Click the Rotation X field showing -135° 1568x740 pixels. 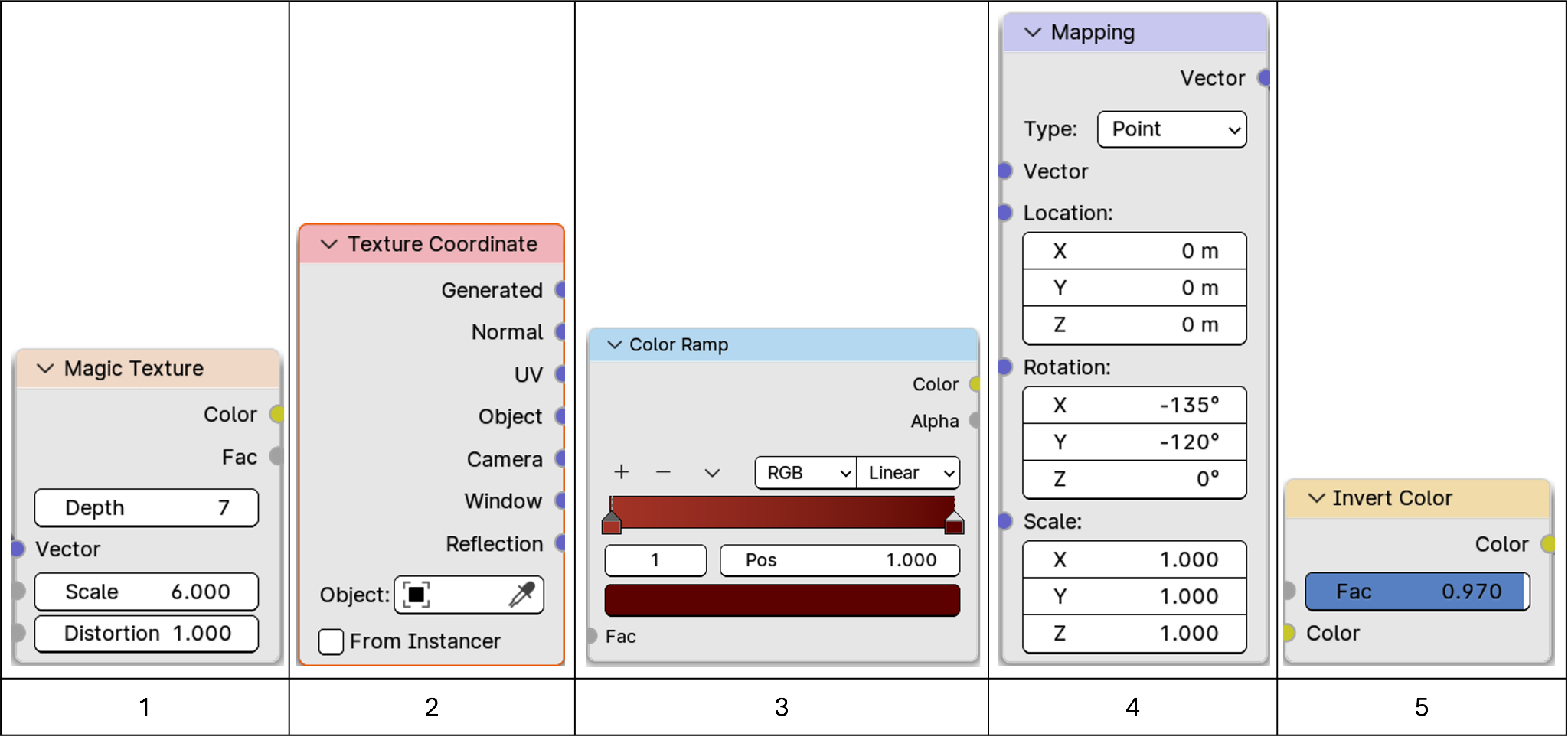1134,405
